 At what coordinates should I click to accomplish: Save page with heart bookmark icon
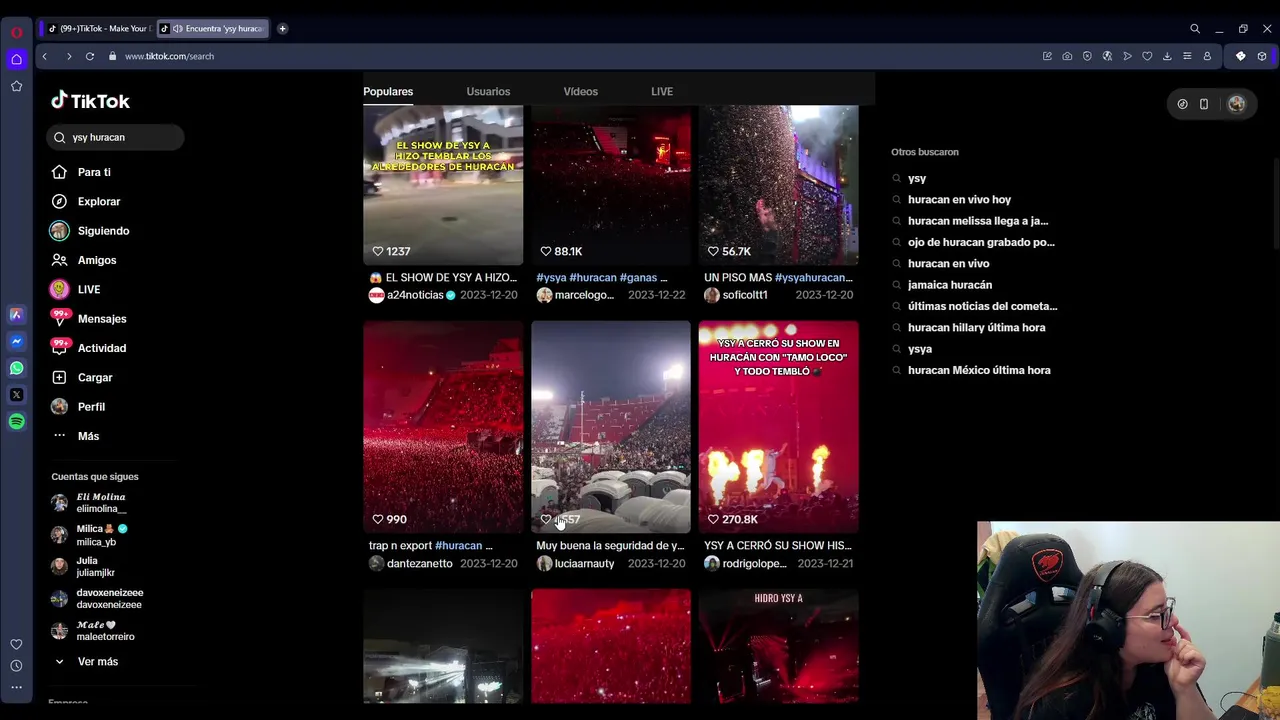pyautogui.click(x=1147, y=56)
